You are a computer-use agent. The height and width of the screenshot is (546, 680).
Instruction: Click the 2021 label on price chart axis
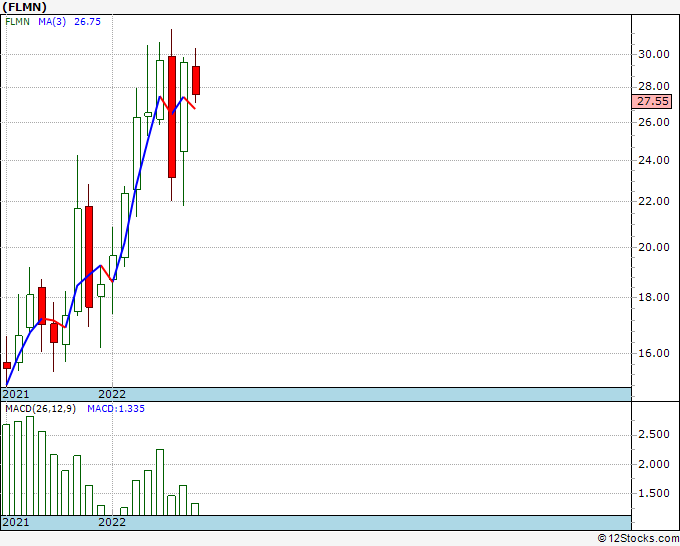point(16,394)
